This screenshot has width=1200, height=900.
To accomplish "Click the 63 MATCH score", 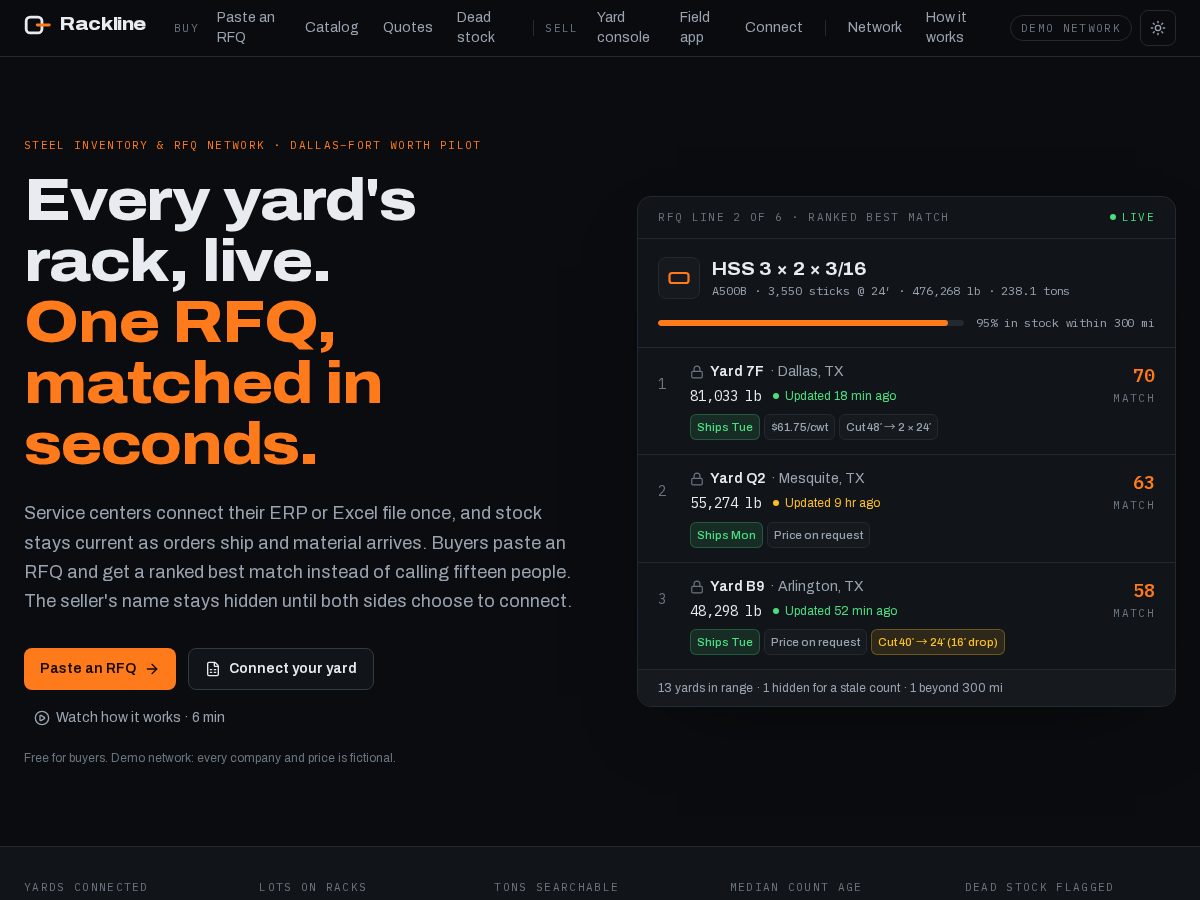I will [1135, 492].
